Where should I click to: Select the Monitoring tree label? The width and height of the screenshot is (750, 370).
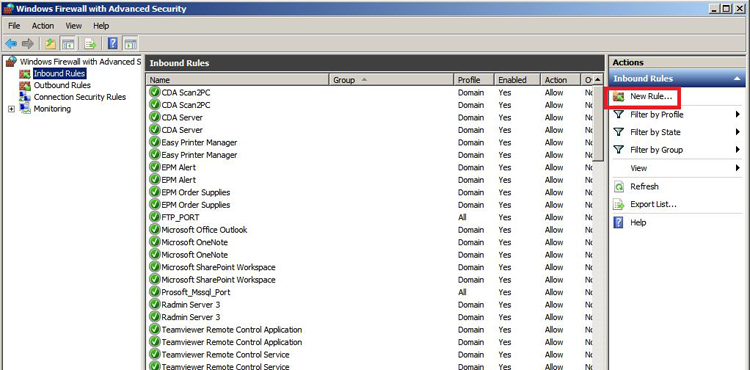[52, 109]
